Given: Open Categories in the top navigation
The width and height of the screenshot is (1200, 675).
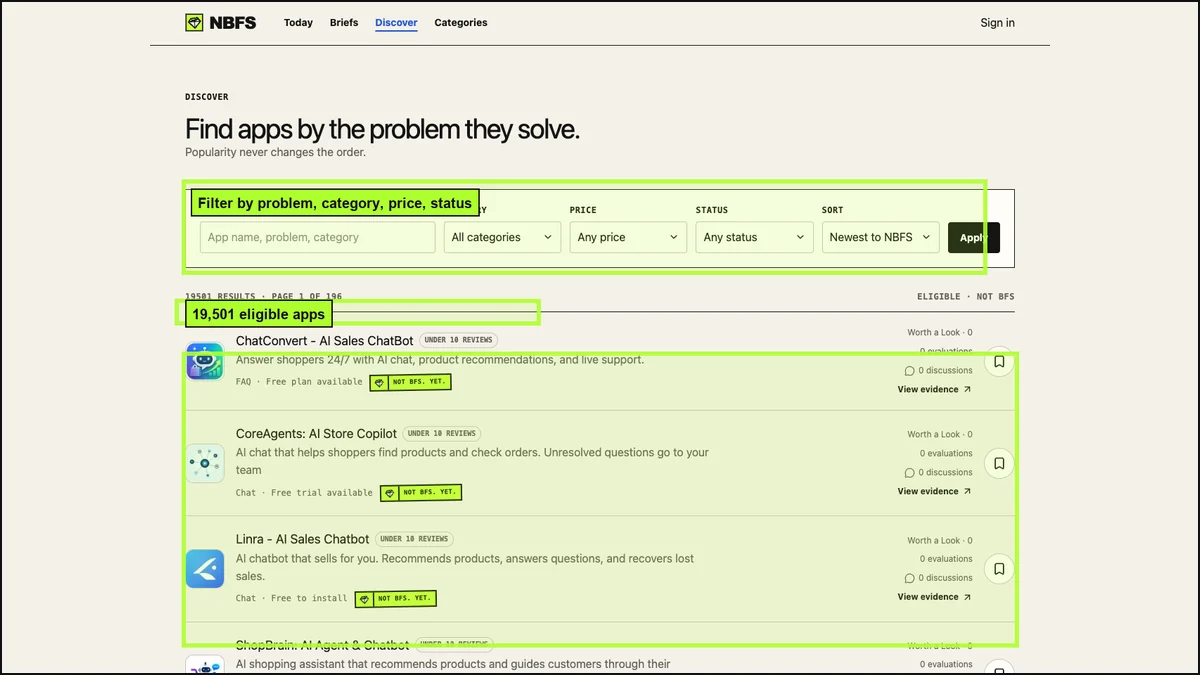Looking at the screenshot, I should 461,22.
